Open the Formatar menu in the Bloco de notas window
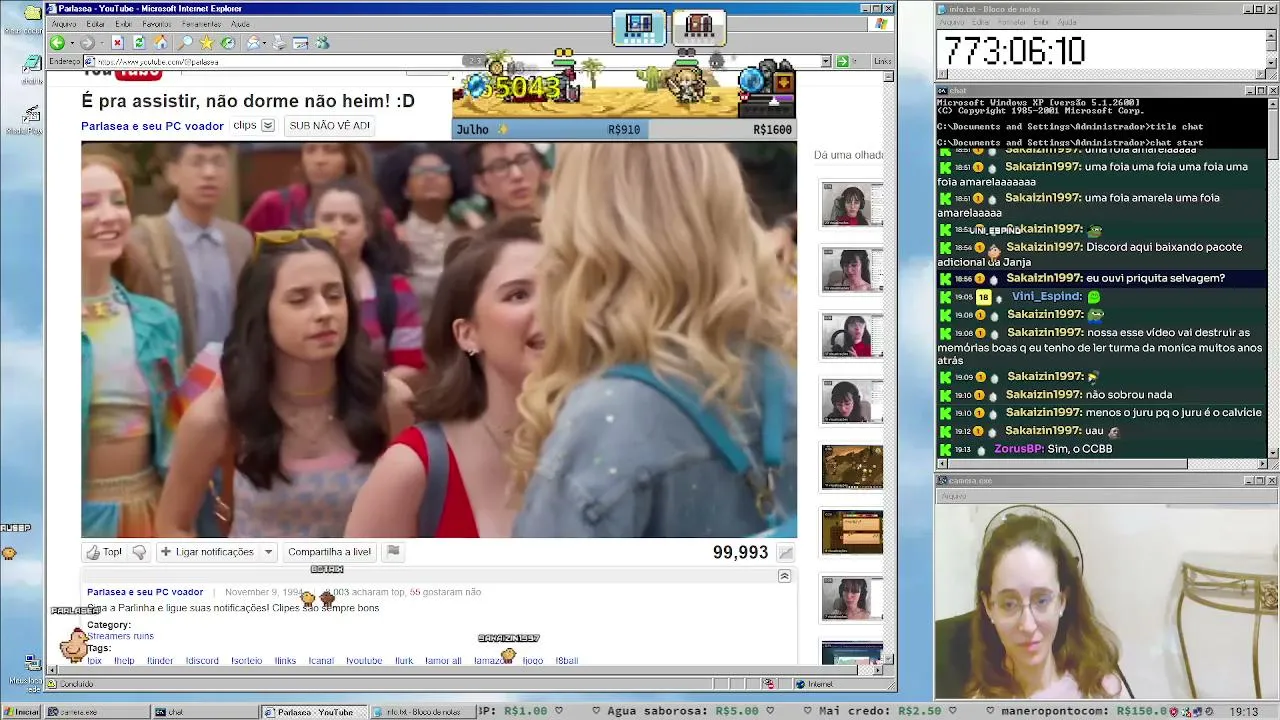The image size is (1280, 720). tap(1013, 21)
